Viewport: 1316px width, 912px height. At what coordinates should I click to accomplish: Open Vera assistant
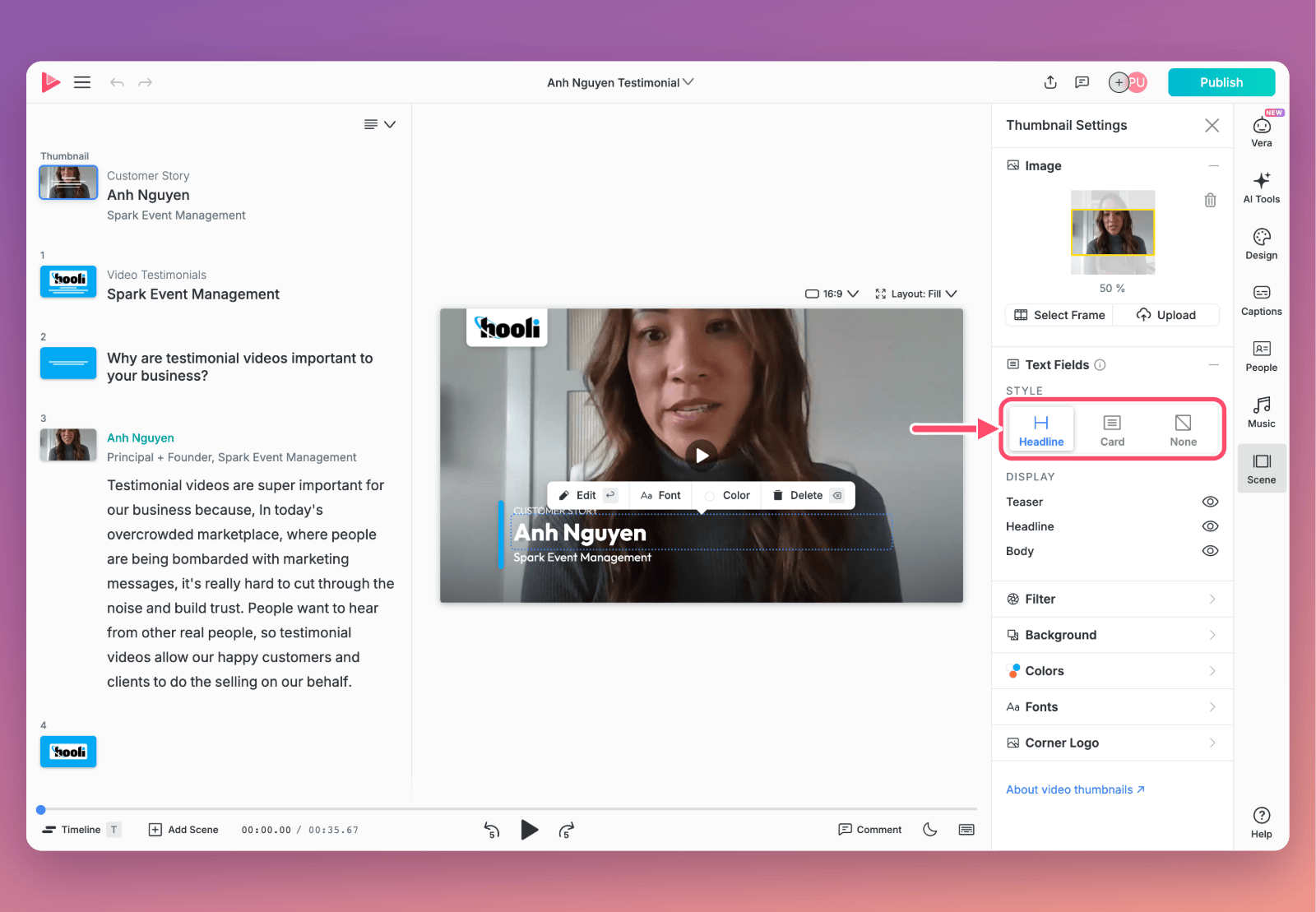[1262, 131]
